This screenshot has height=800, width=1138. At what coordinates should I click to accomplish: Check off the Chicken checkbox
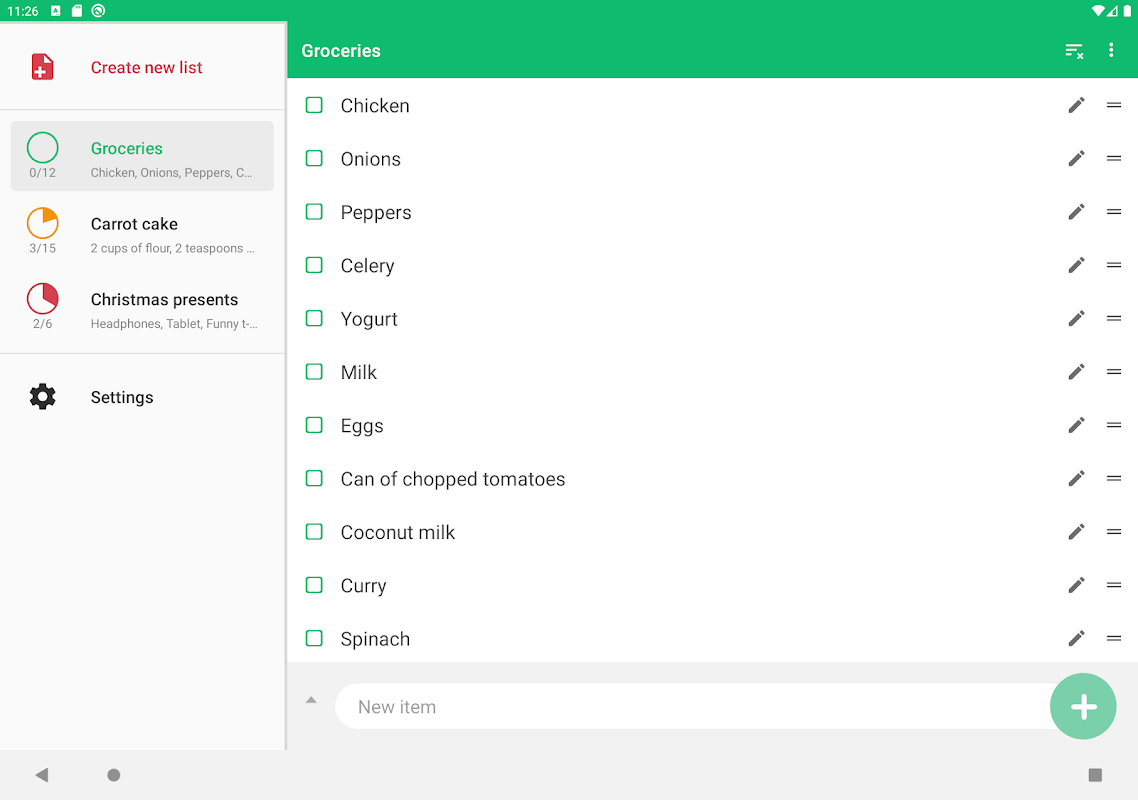(x=314, y=105)
